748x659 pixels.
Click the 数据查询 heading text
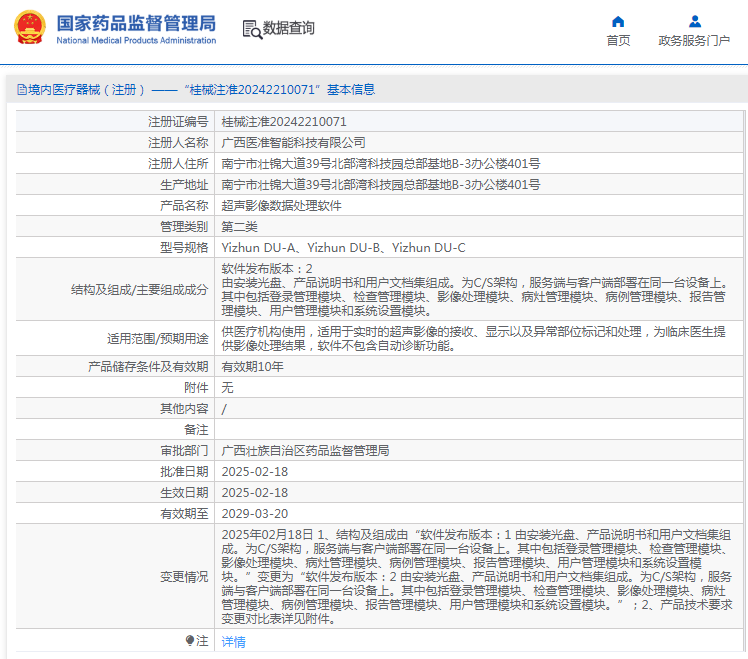point(289,28)
